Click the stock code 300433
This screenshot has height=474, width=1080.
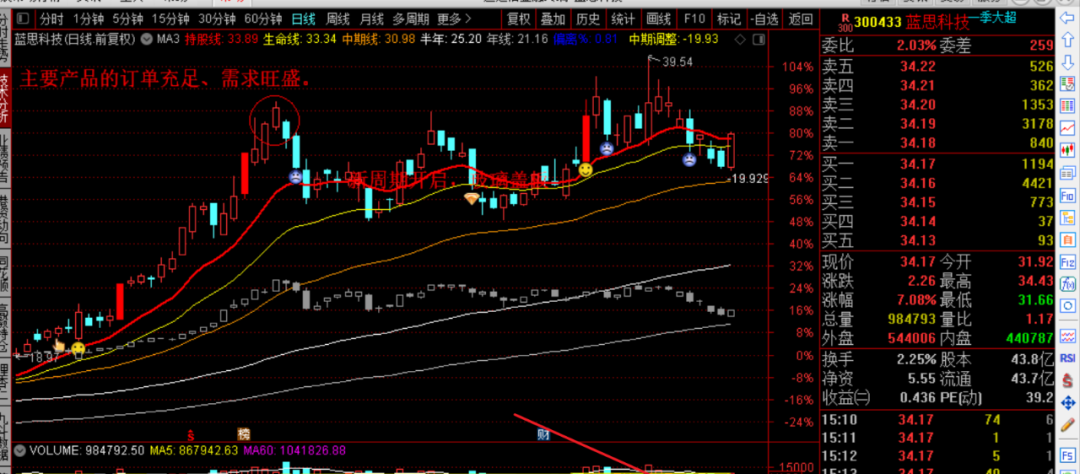(879, 23)
